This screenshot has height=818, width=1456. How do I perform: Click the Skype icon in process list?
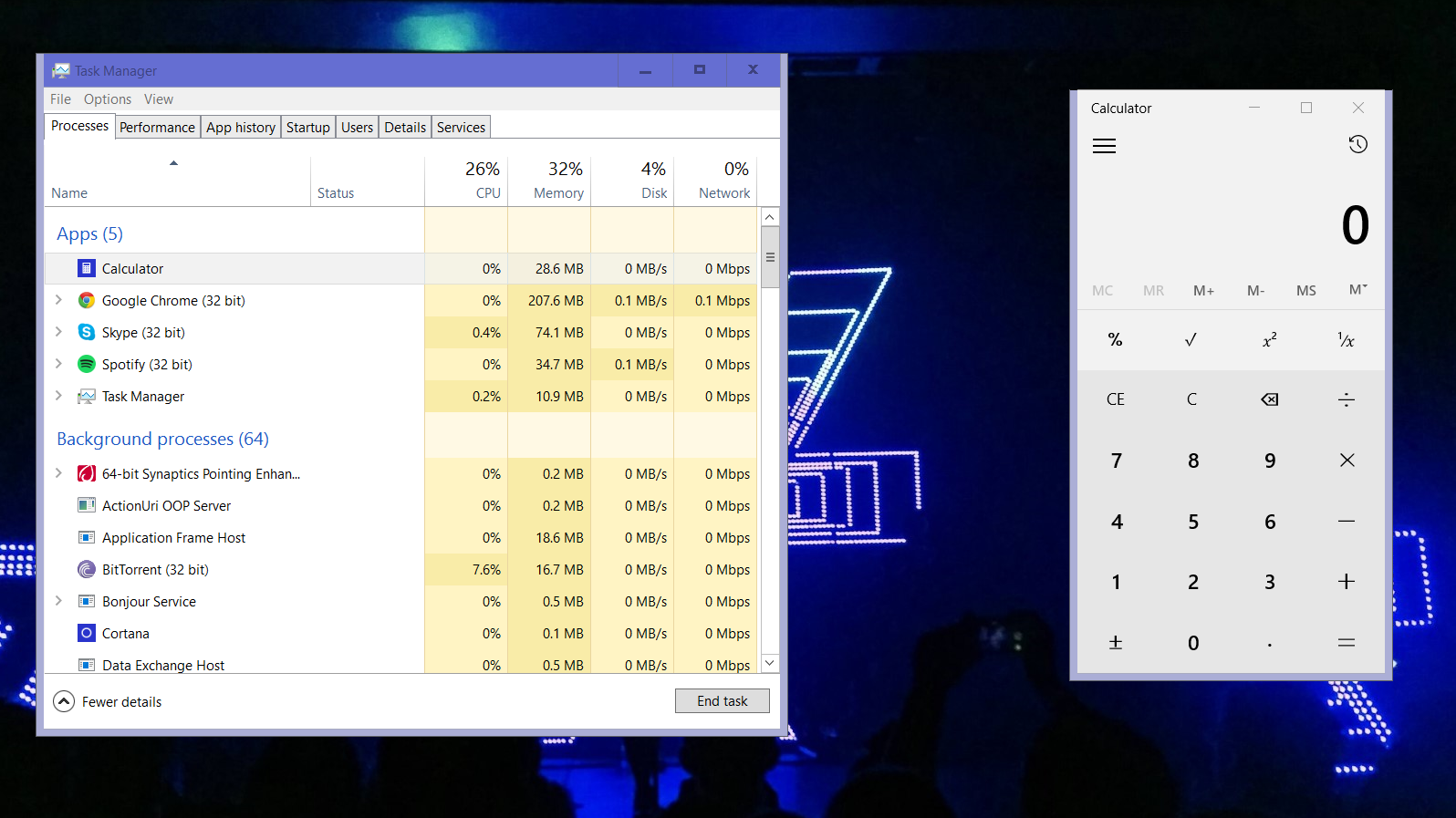87,332
